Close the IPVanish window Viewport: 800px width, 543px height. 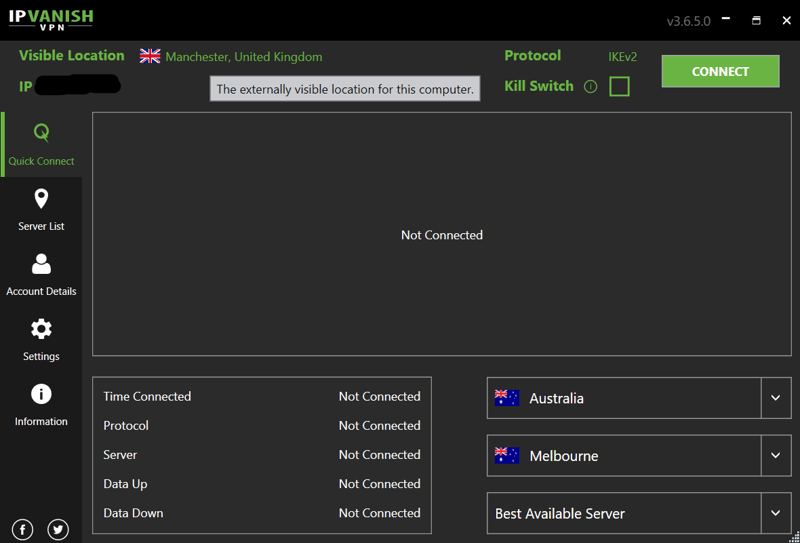point(786,20)
